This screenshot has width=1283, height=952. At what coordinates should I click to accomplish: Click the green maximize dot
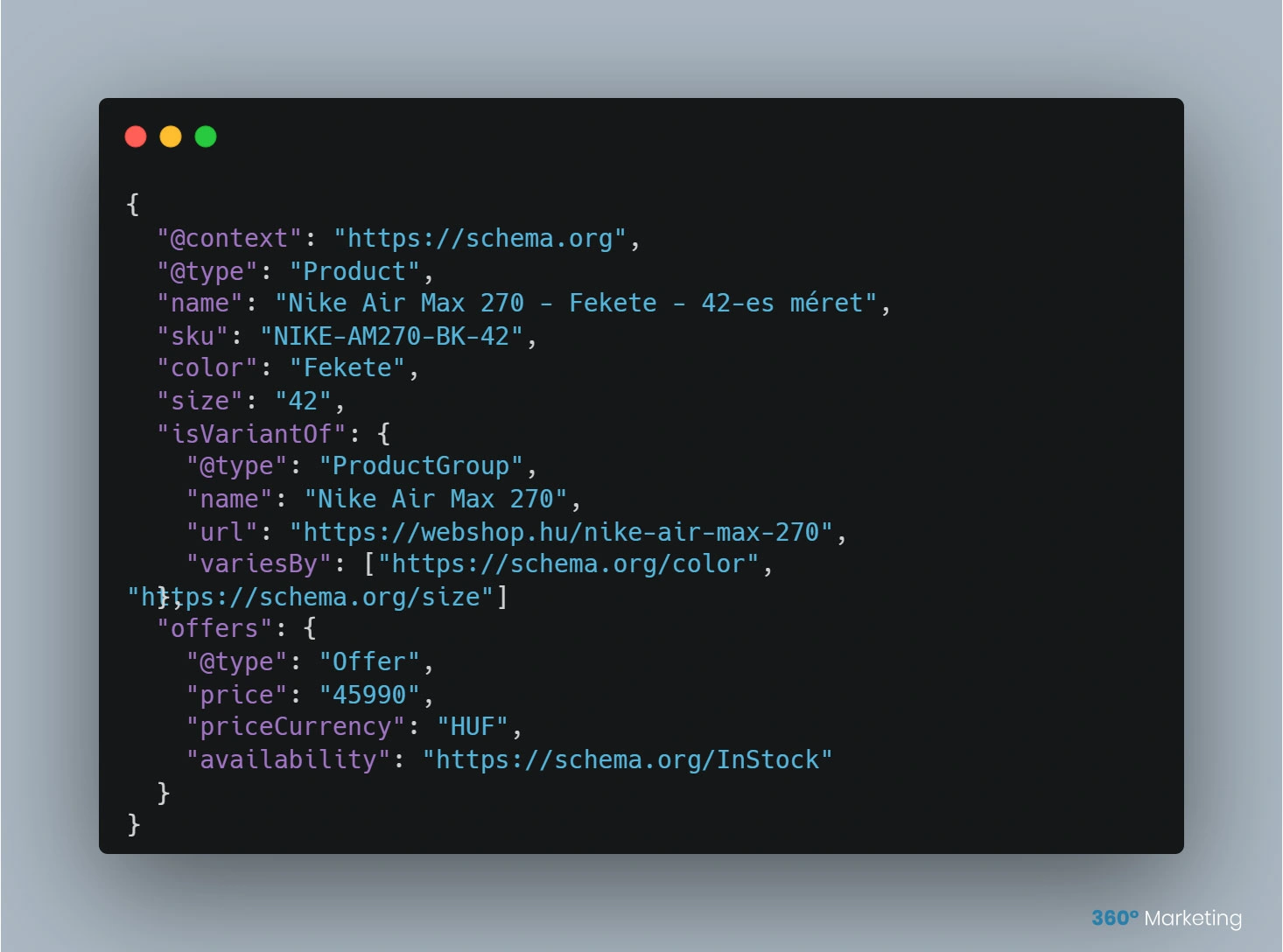[206, 136]
